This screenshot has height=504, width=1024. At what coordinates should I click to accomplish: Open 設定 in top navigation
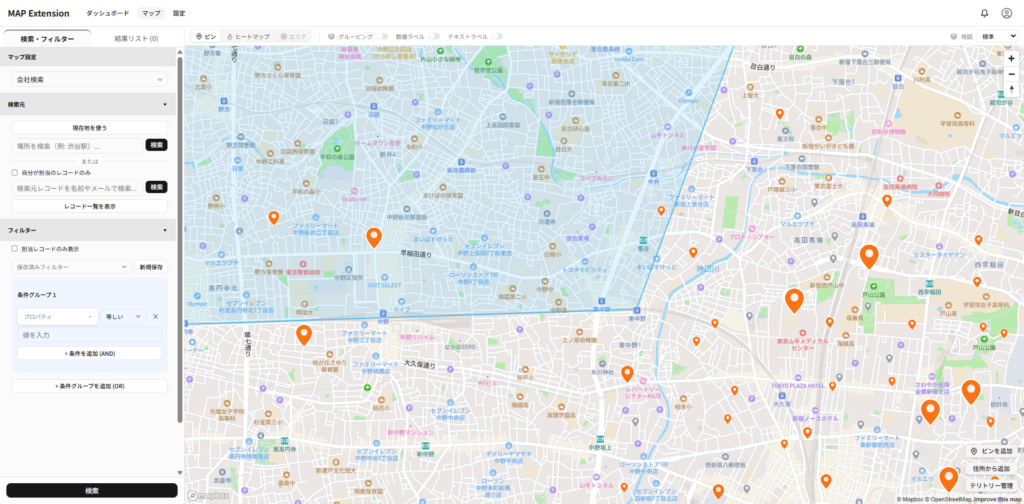[179, 13]
